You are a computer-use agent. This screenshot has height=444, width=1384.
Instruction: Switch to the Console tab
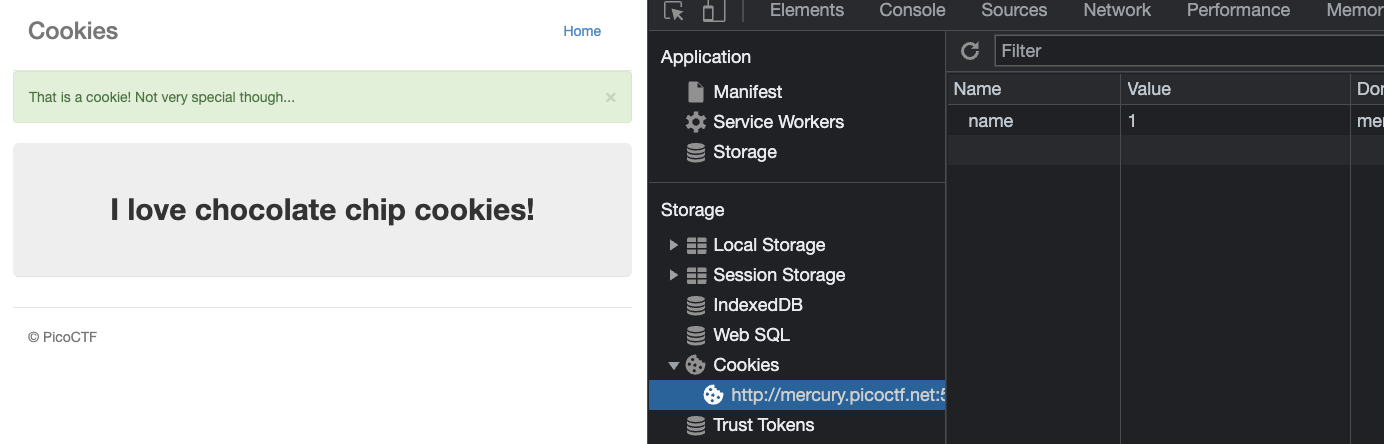(x=912, y=11)
